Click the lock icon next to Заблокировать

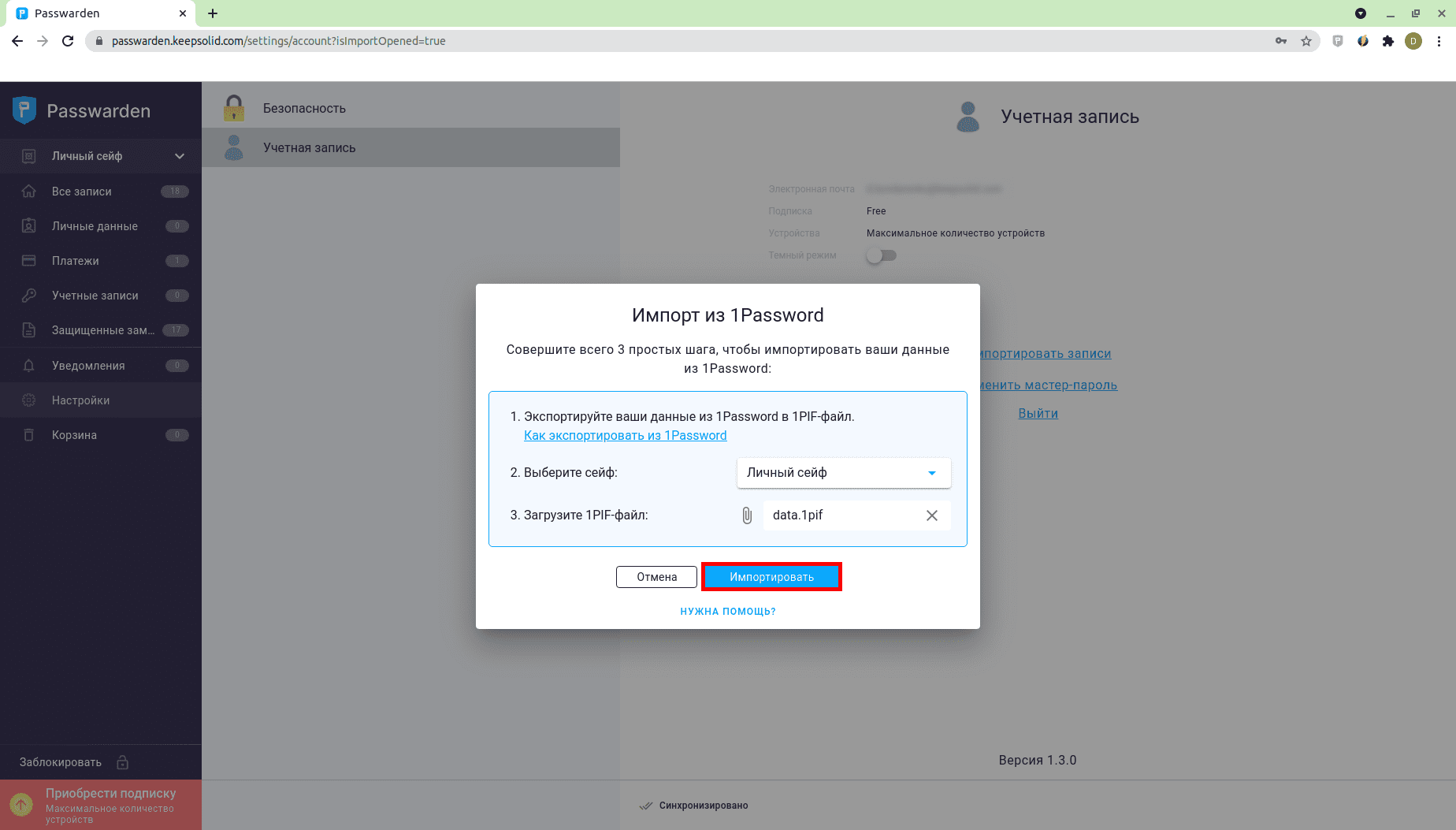coord(123,762)
